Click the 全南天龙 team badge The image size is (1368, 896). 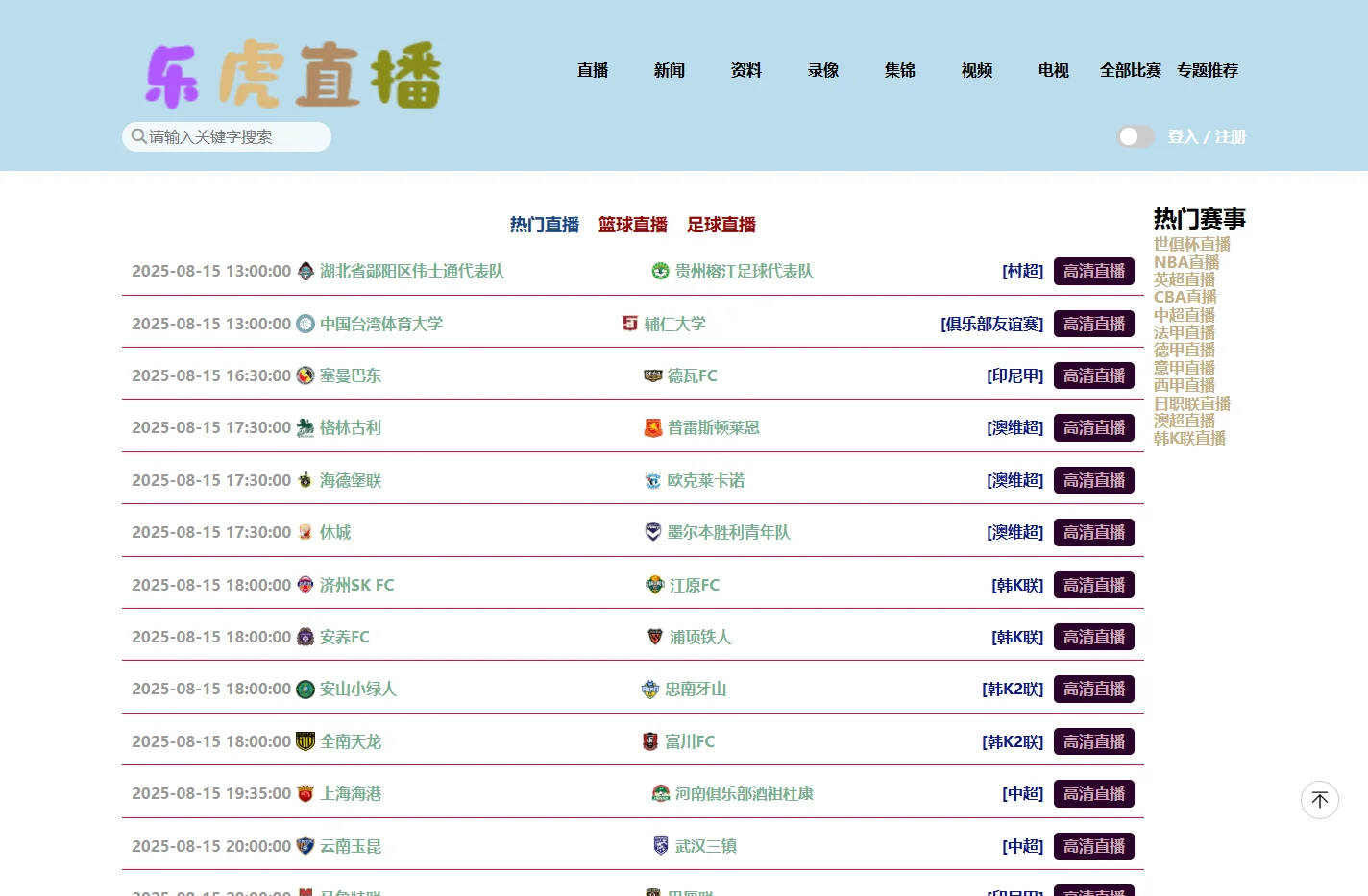tap(305, 741)
